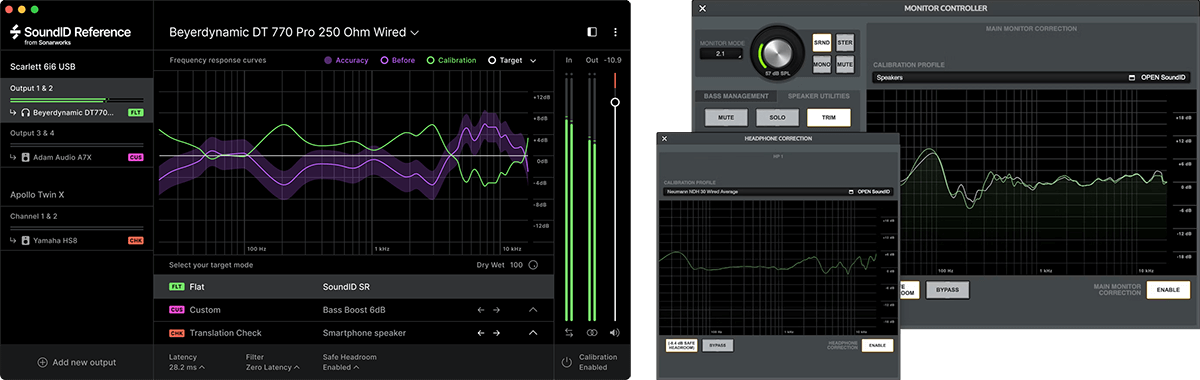Go to previous Custom preset with left arrow

(481, 310)
